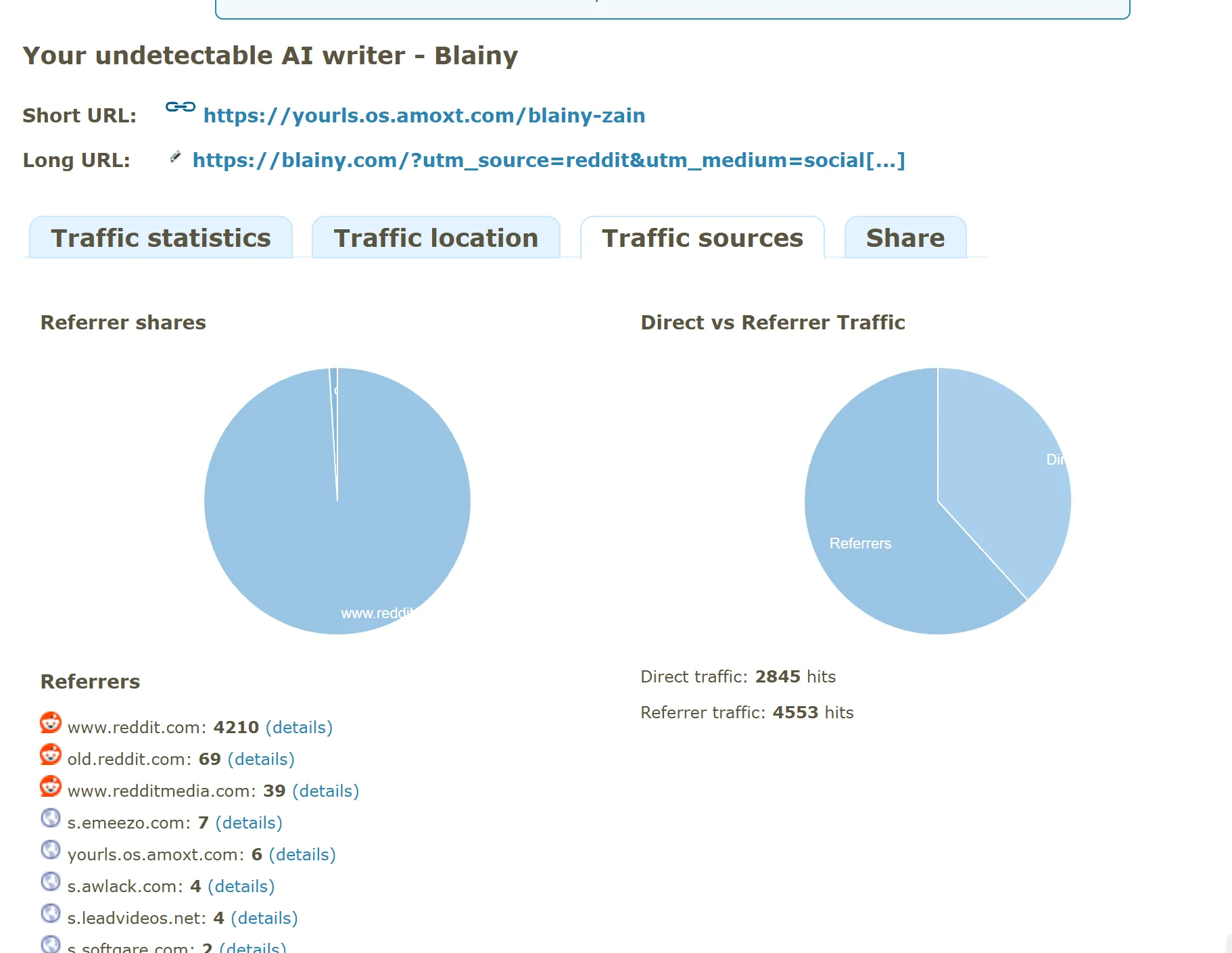Click the reddit icon next to old.reddit.com
1232x953 pixels.
pyautogui.click(x=51, y=754)
